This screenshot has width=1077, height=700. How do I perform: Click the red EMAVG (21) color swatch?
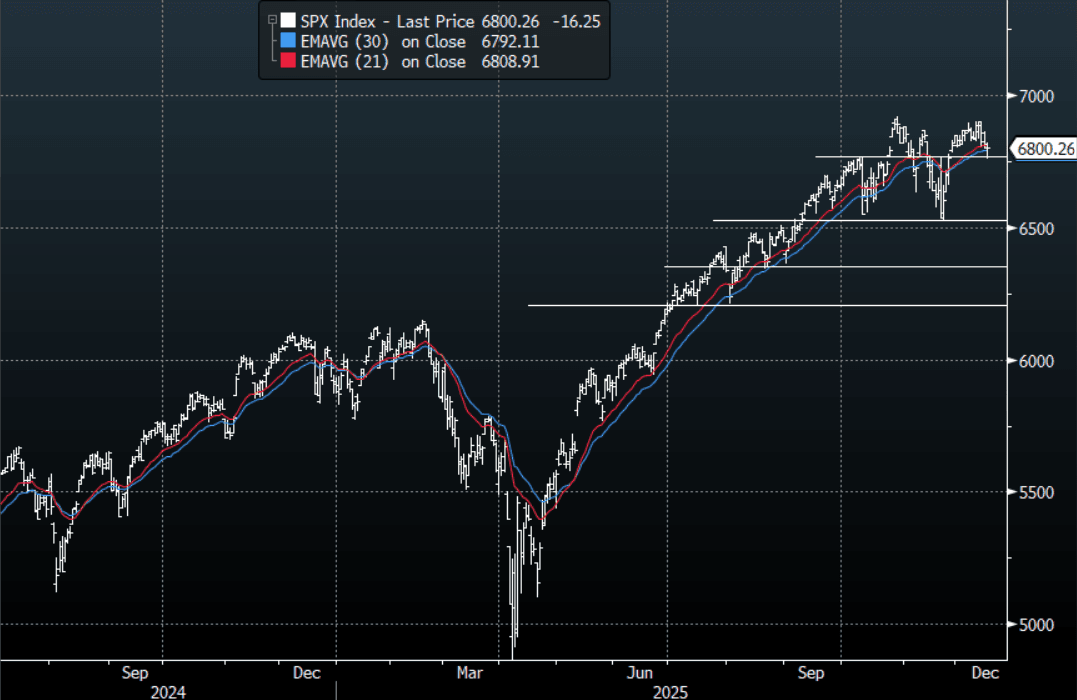pos(288,62)
